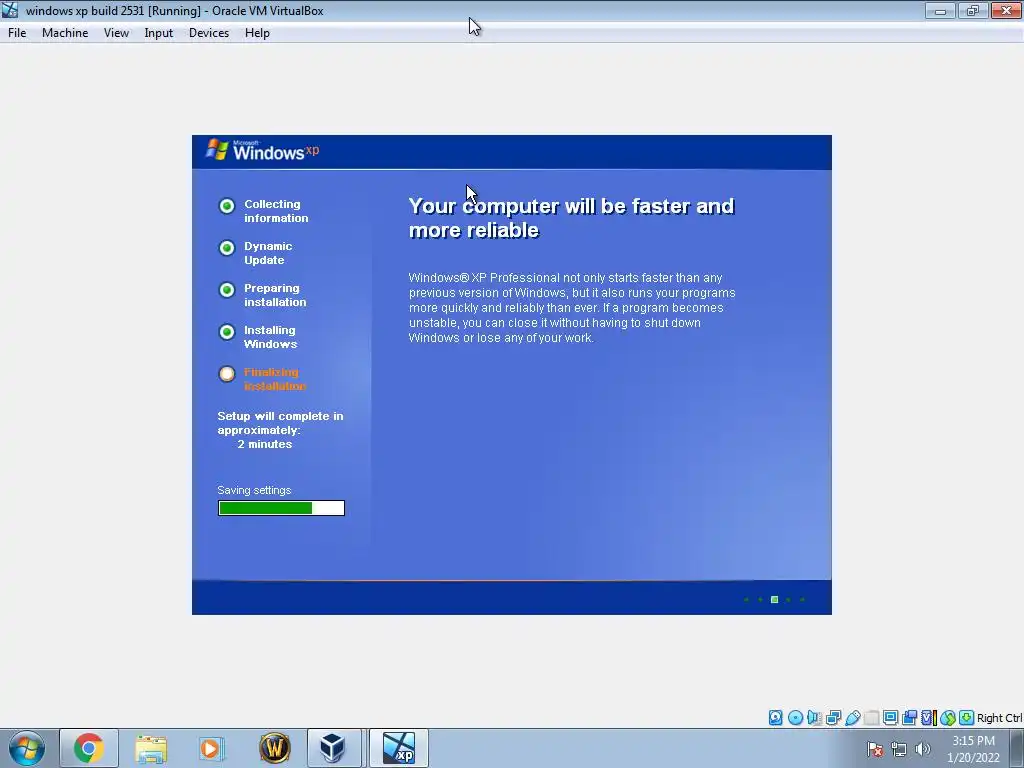Close the VirtualBox VM window
This screenshot has height=768, width=1024.
(x=1006, y=10)
